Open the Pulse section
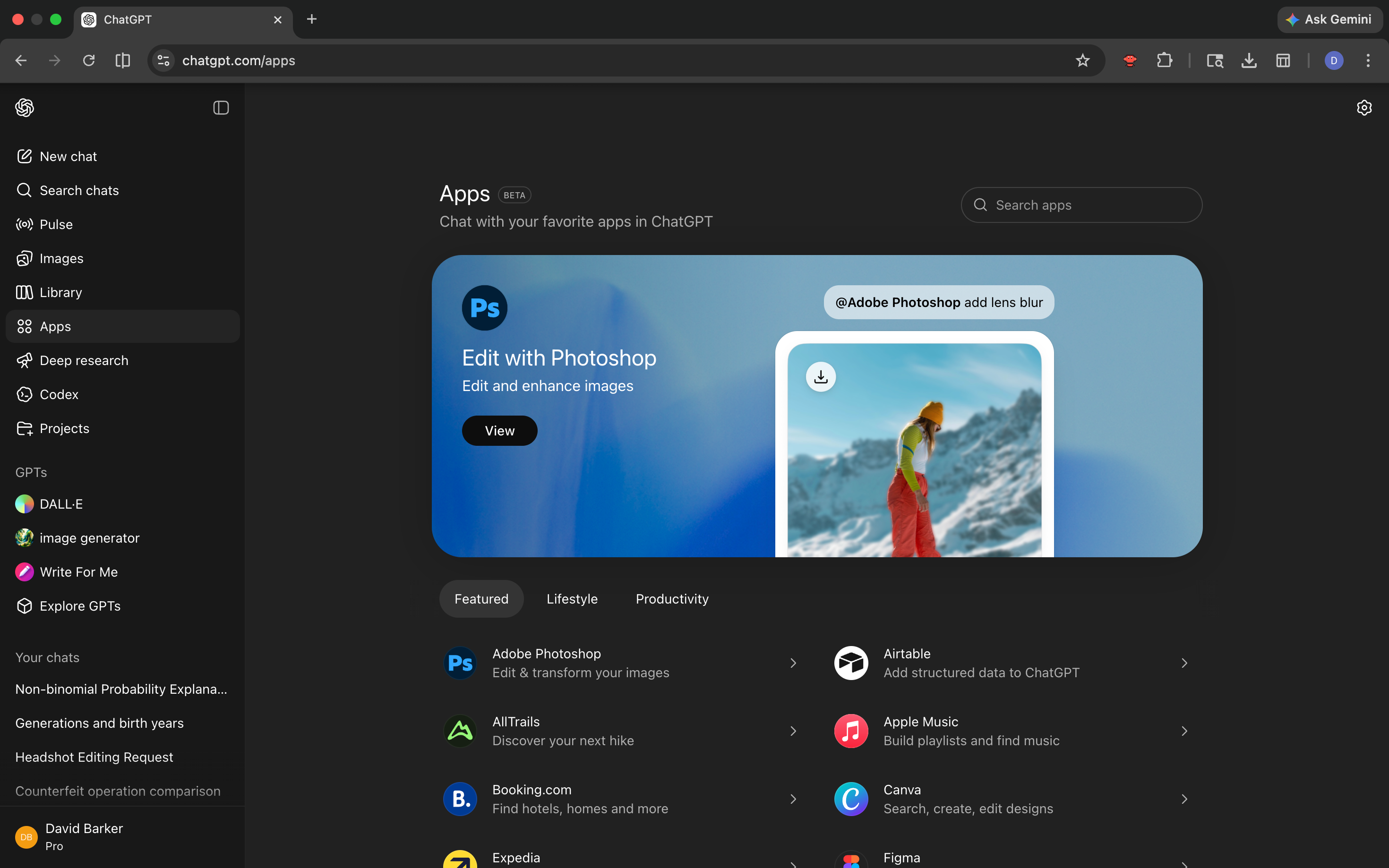1389x868 pixels. [122, 224]
